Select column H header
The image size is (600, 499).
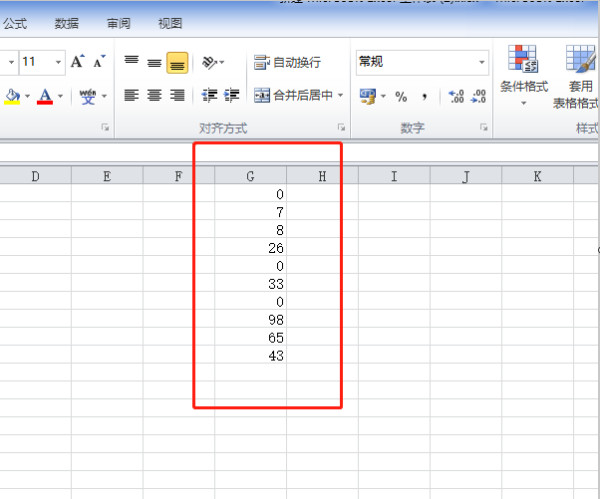pos(322,176)
